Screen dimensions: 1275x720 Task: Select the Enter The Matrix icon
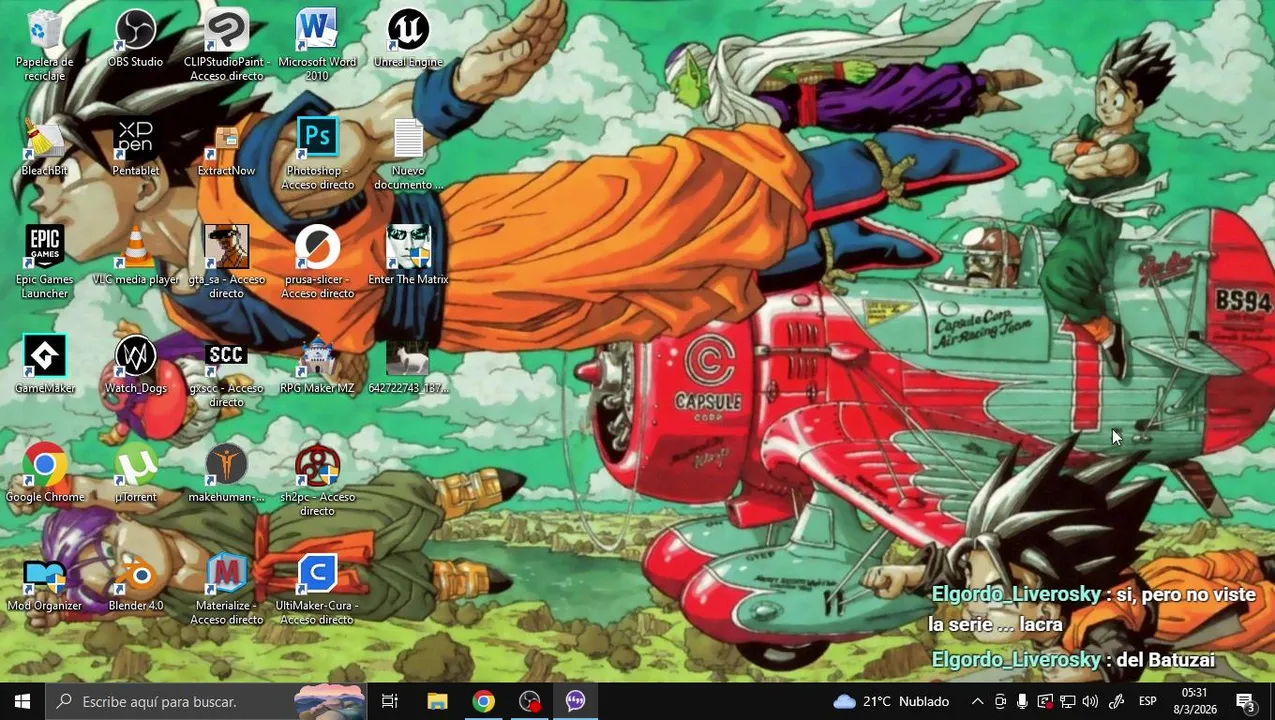point(408,256)
